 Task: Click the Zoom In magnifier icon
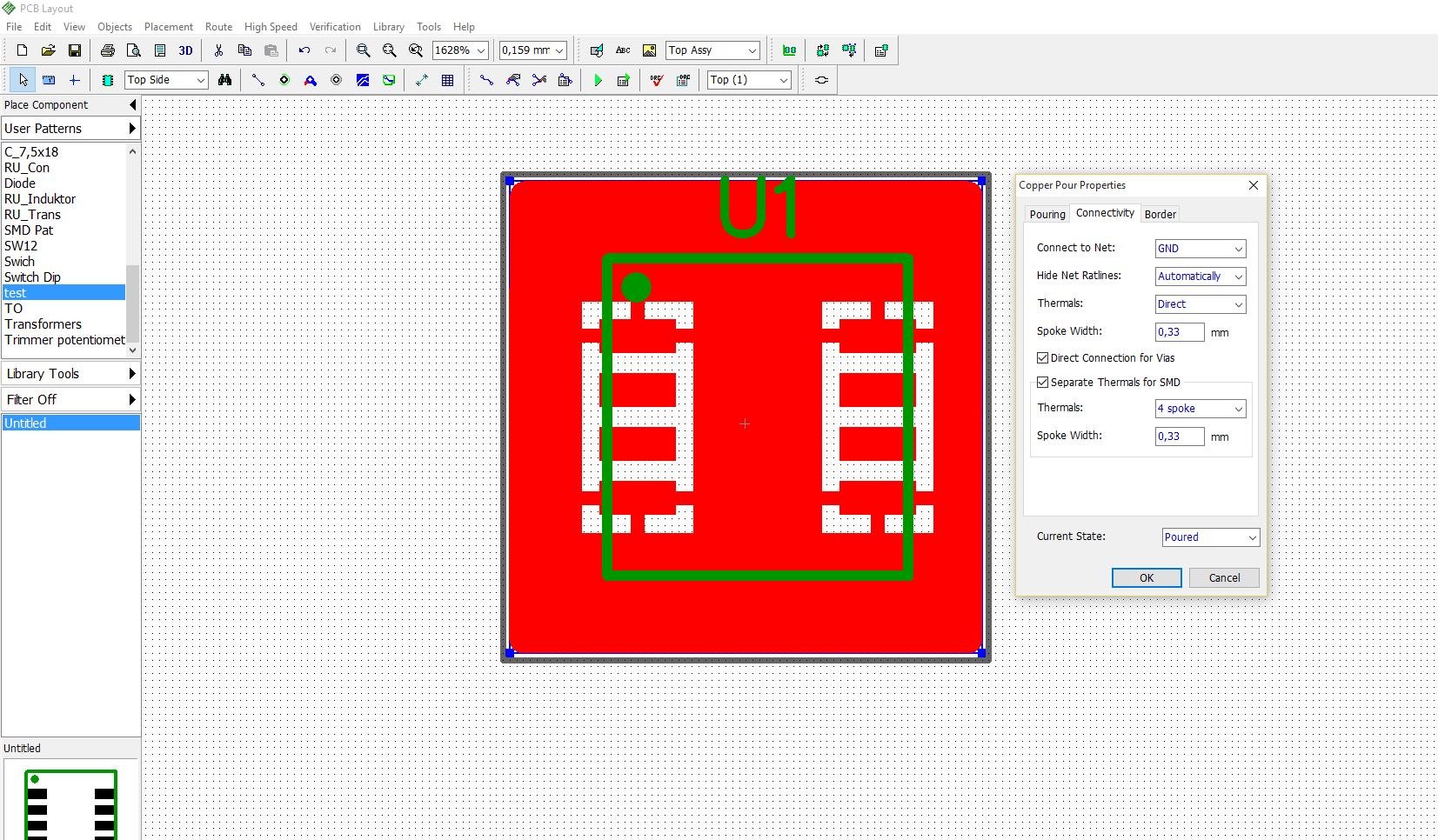pos(364,50)
